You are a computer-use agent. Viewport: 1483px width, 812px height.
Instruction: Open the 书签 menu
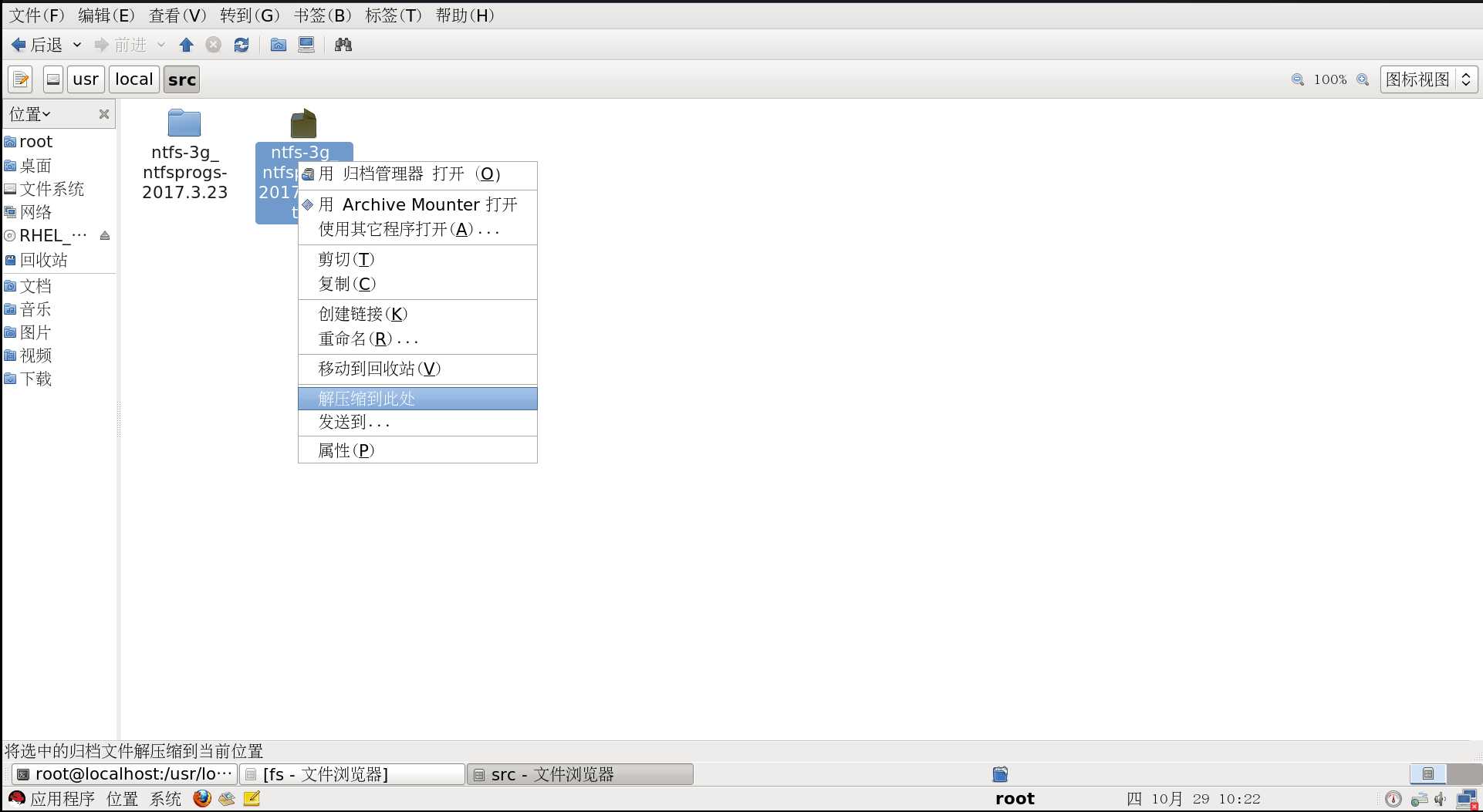[322, 15]
